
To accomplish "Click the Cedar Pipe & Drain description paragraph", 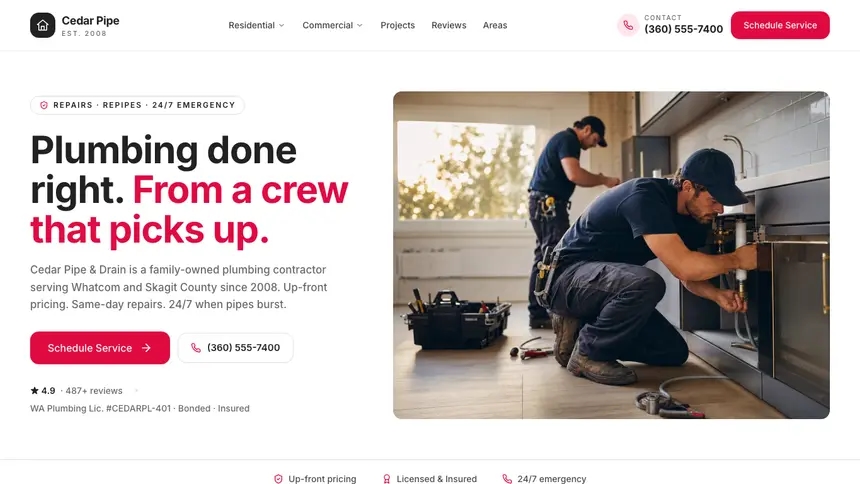I will point(179,287).
